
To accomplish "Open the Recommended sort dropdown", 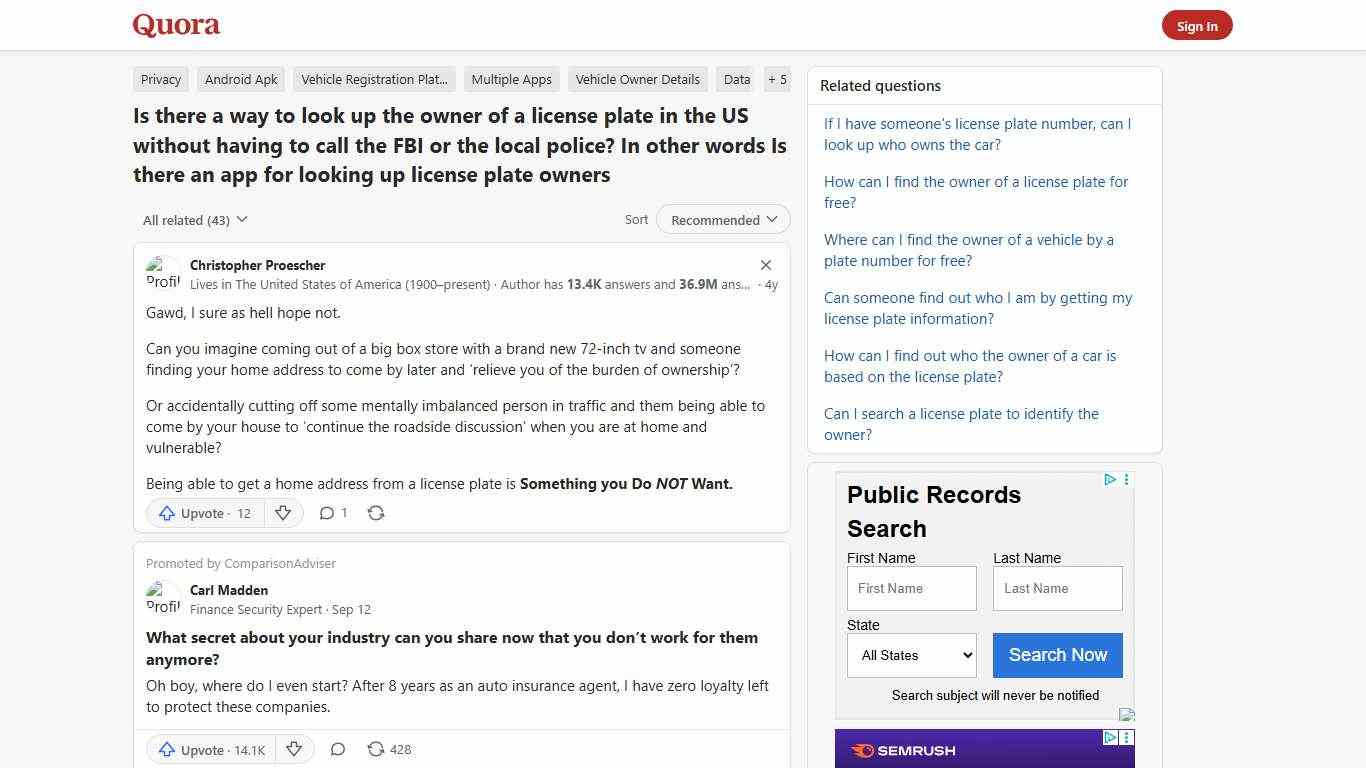I will (722, 219).
